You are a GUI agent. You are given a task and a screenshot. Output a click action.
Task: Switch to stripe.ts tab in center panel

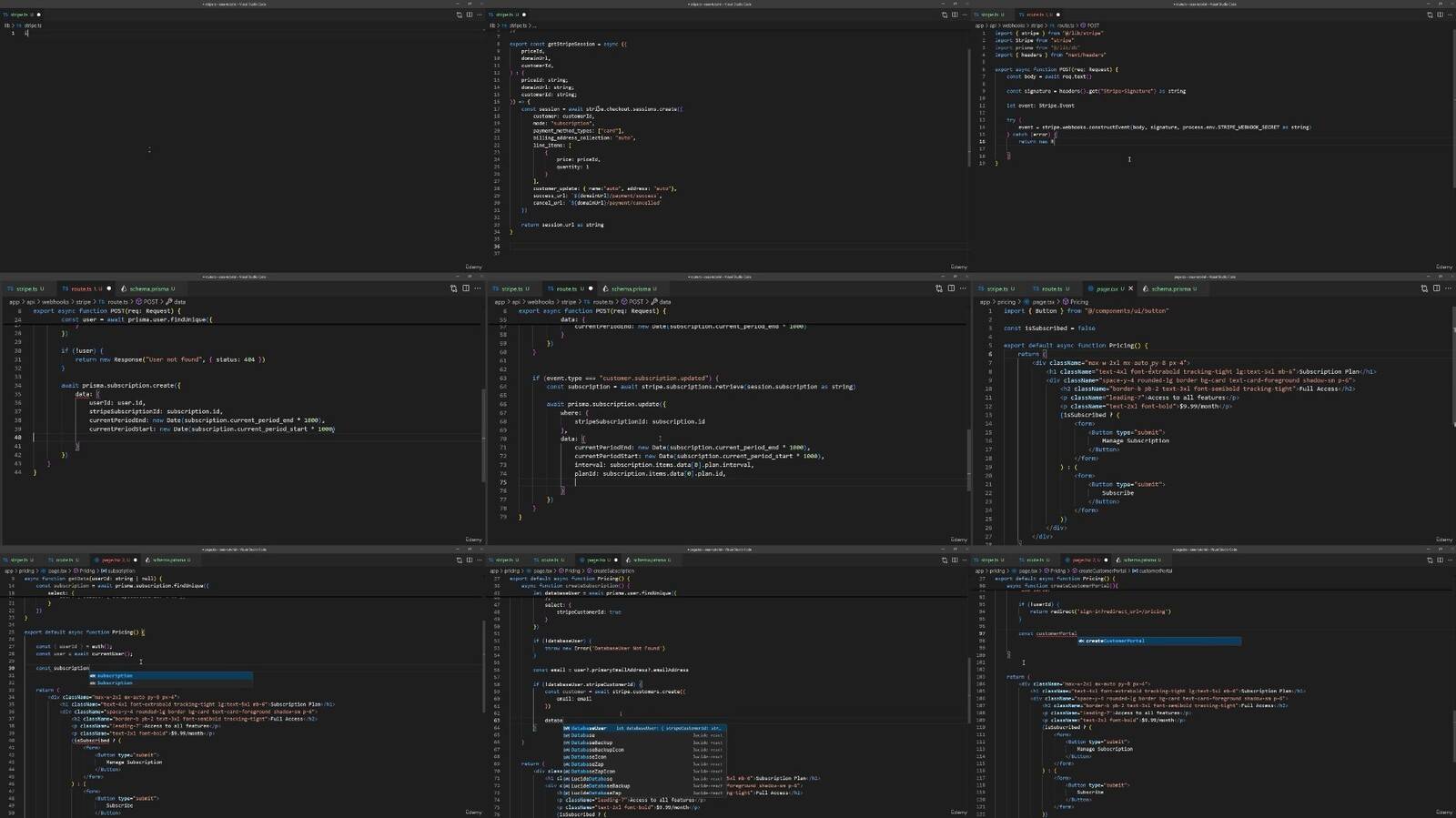click(x=513, y=288)
